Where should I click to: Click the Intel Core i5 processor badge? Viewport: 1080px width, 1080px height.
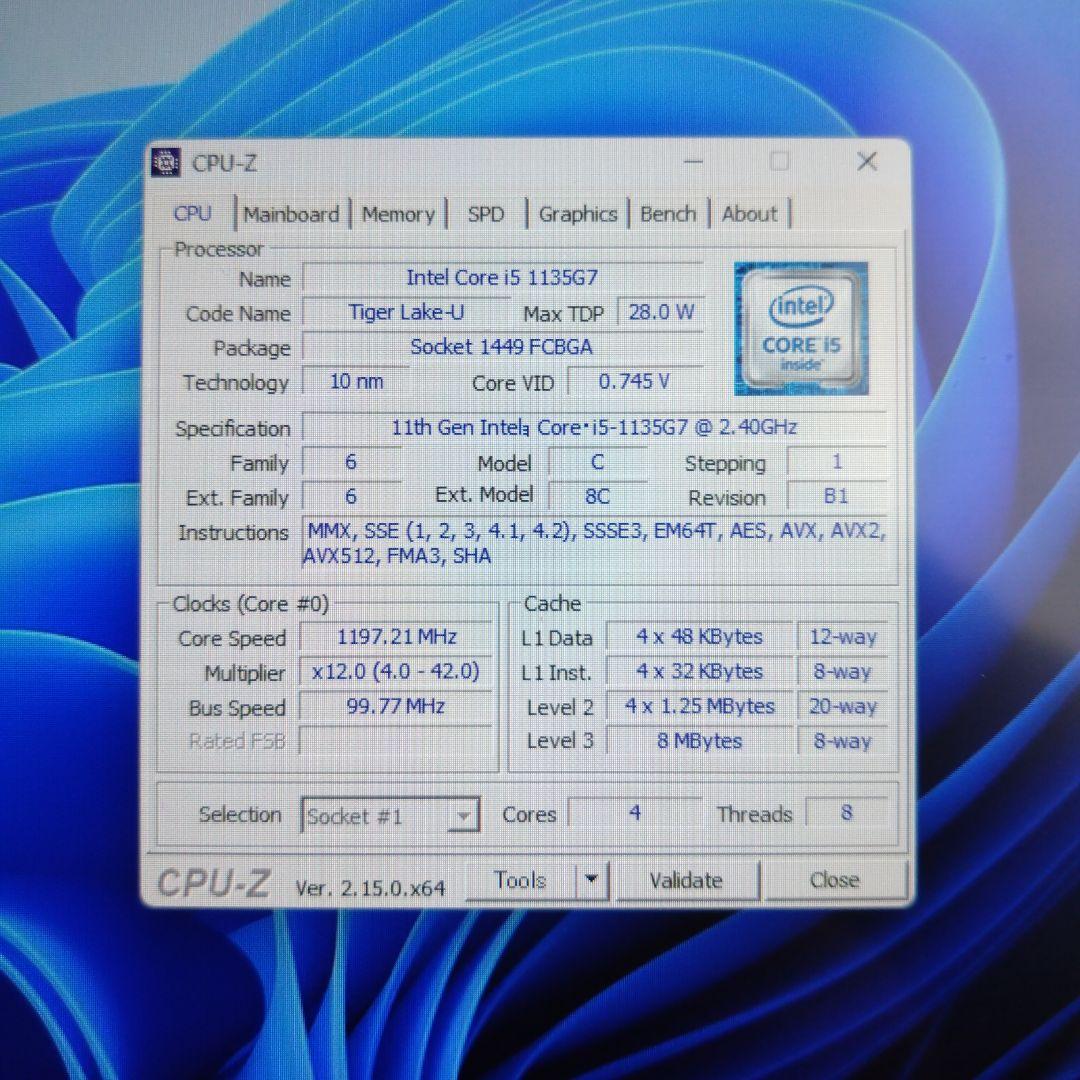(800, 328)
